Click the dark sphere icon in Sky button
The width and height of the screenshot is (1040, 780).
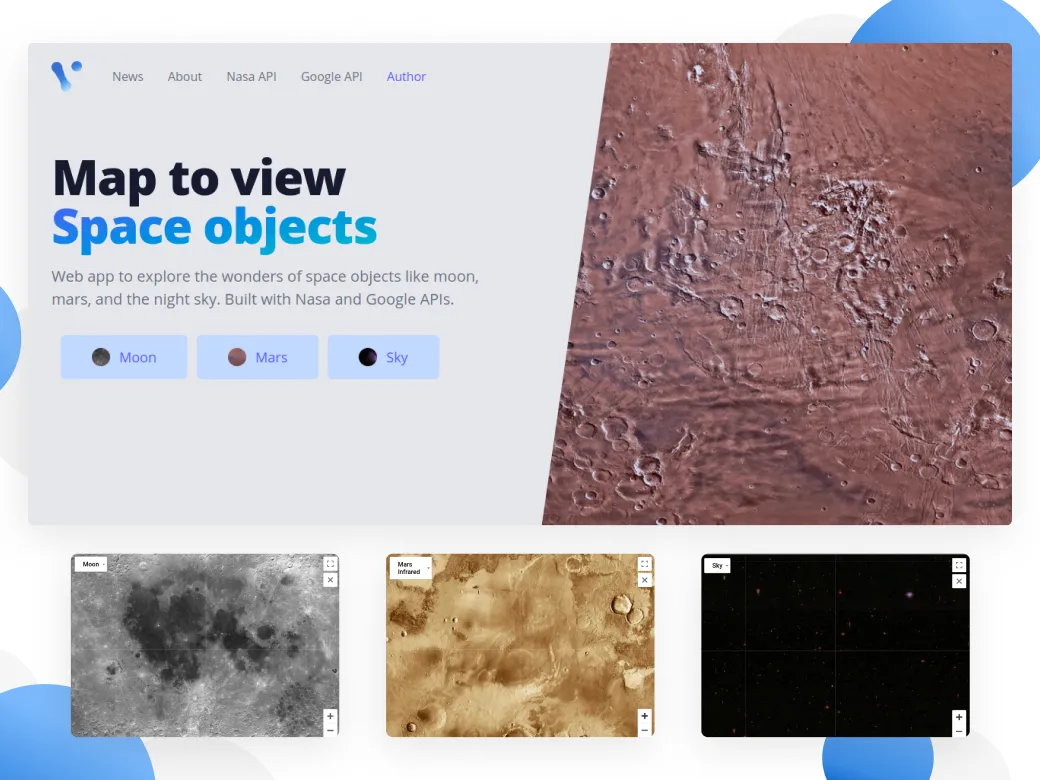click(367, 357)
